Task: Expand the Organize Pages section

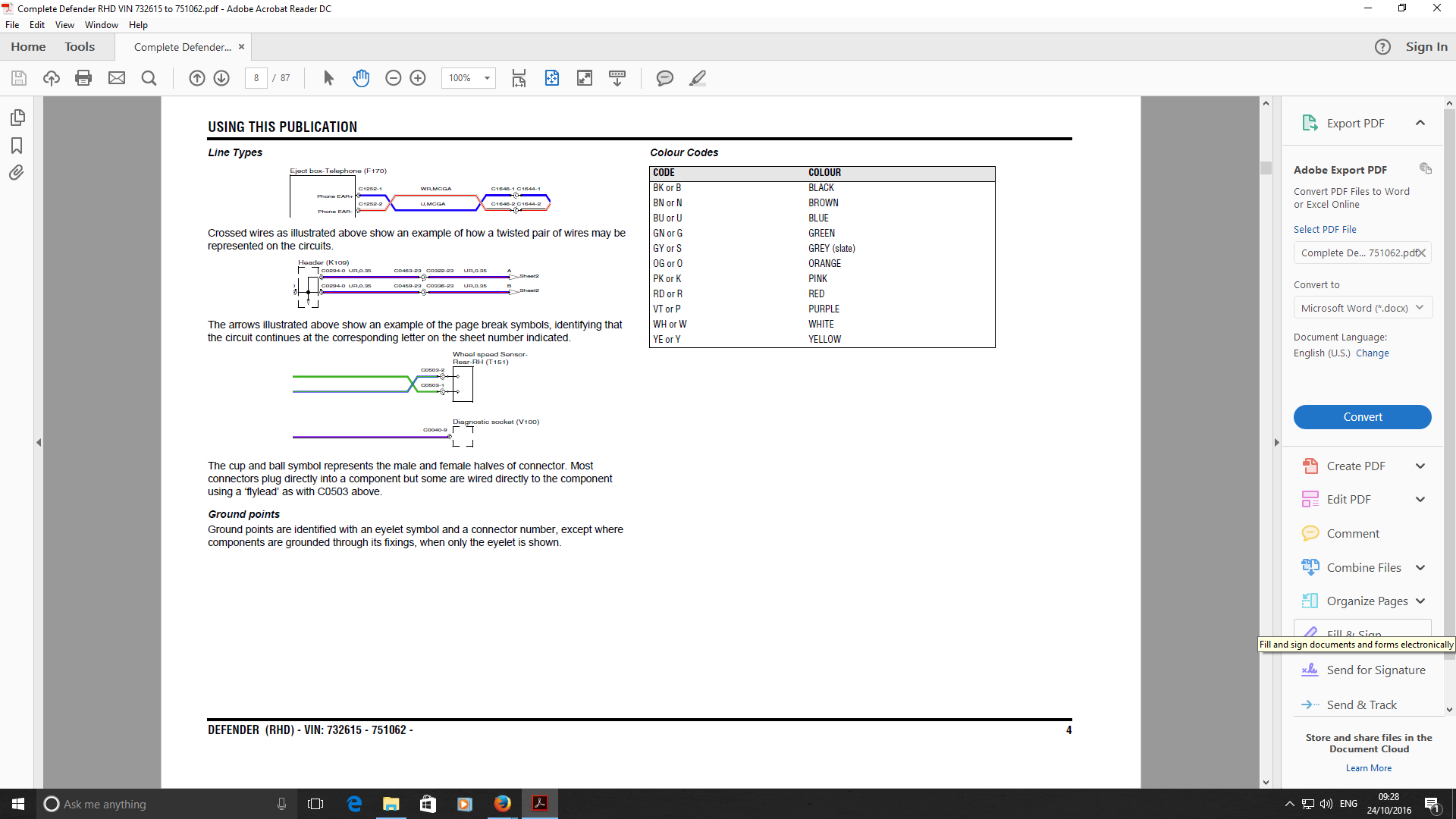Action: coord(1420,601)
